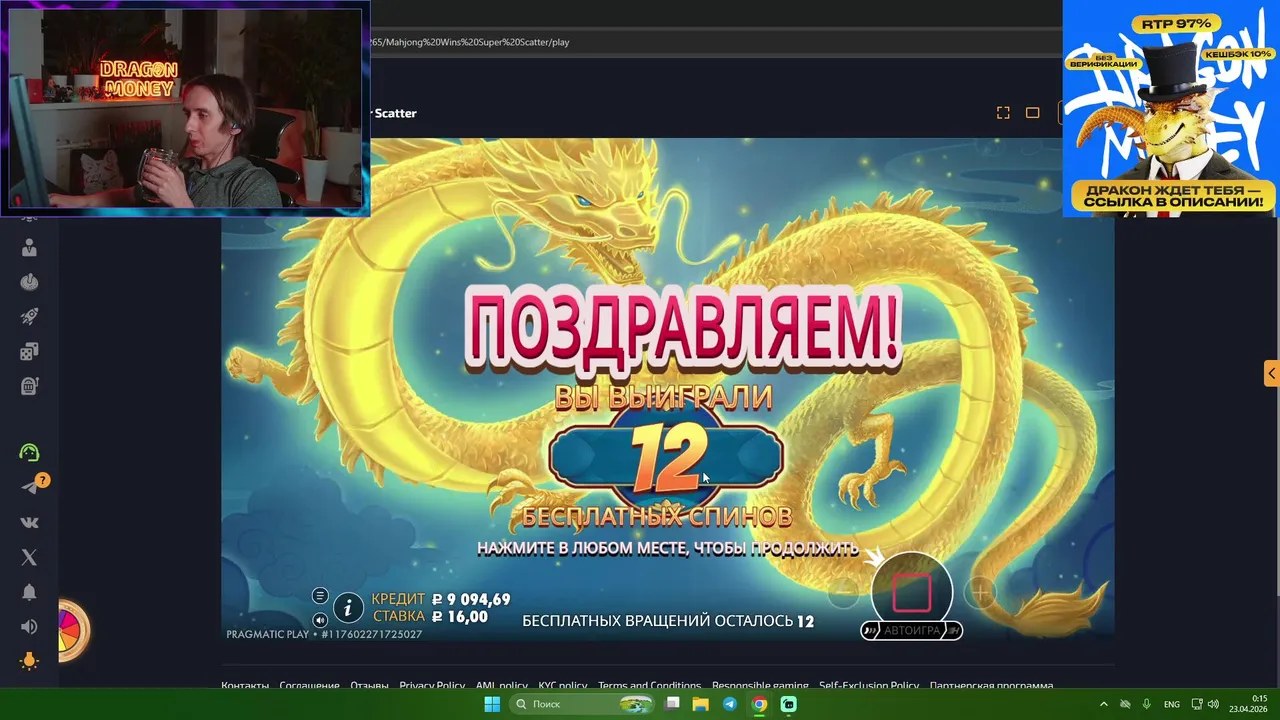Open the slot hamburger menu icon
1280x720 pixels.
point(320,596)
